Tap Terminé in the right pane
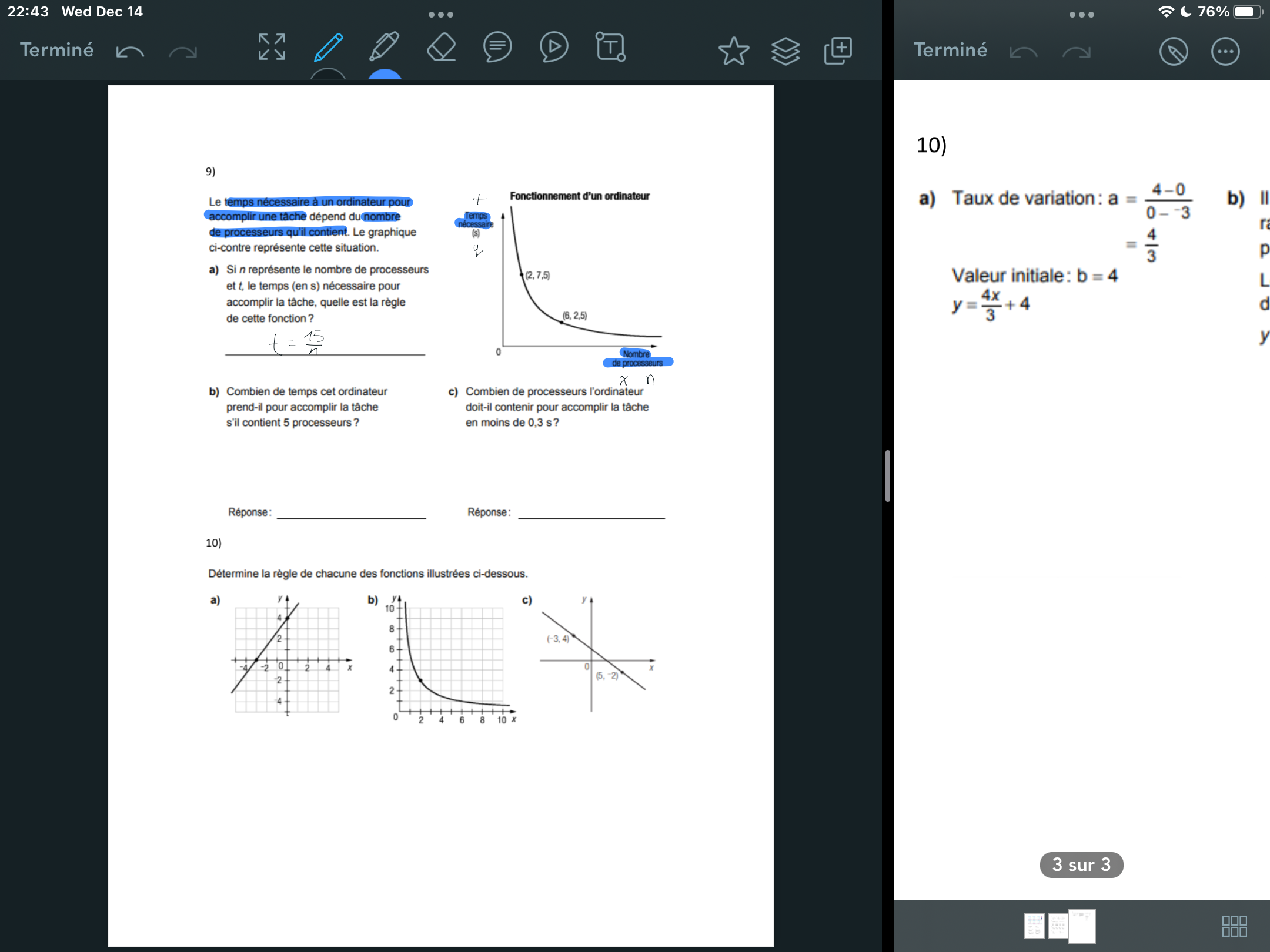The width and height of the screenshot is (1270, 952). pyautogui.click(x=950, y=50)
